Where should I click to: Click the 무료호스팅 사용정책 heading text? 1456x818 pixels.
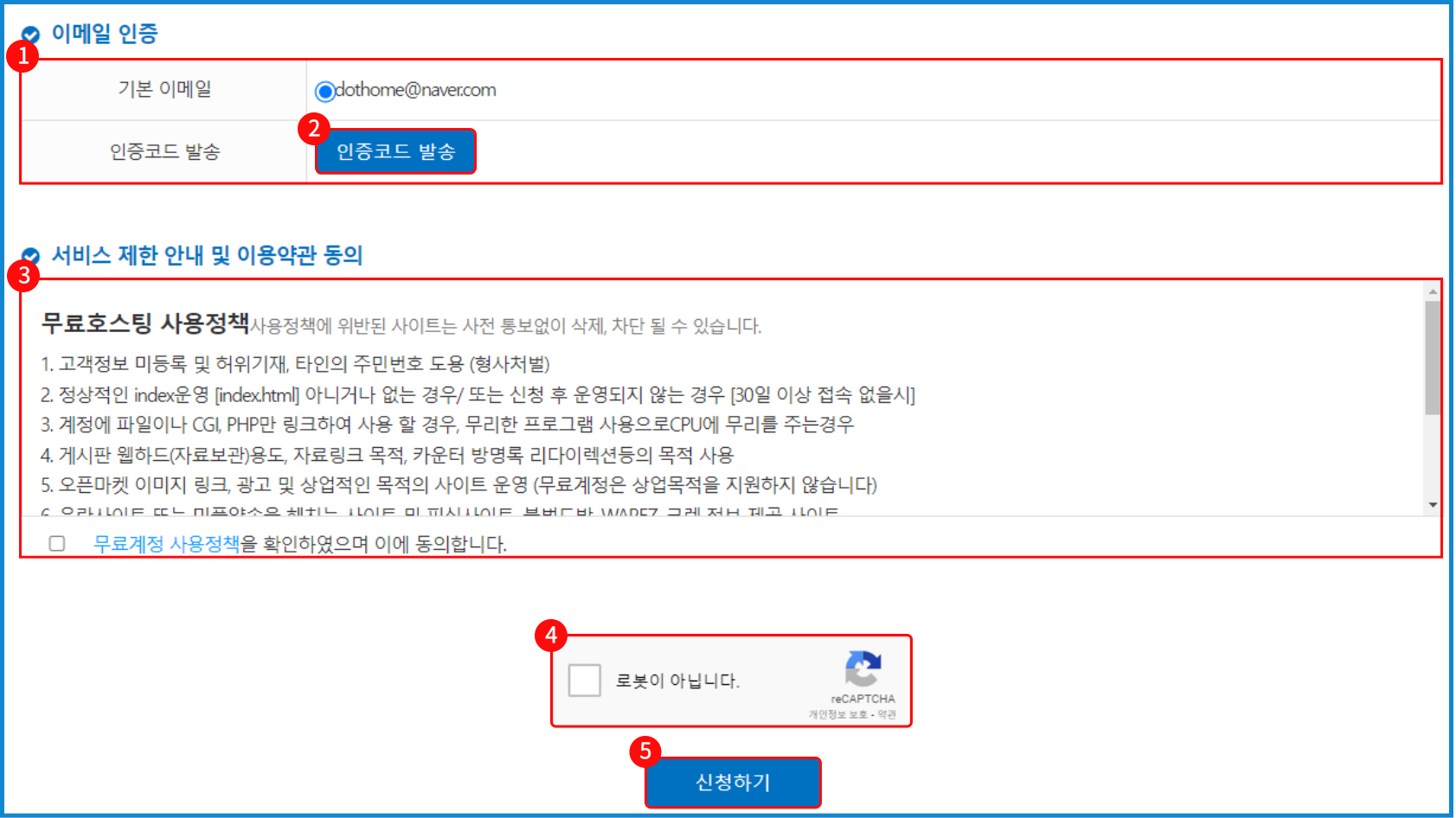(x=145, y=323)
